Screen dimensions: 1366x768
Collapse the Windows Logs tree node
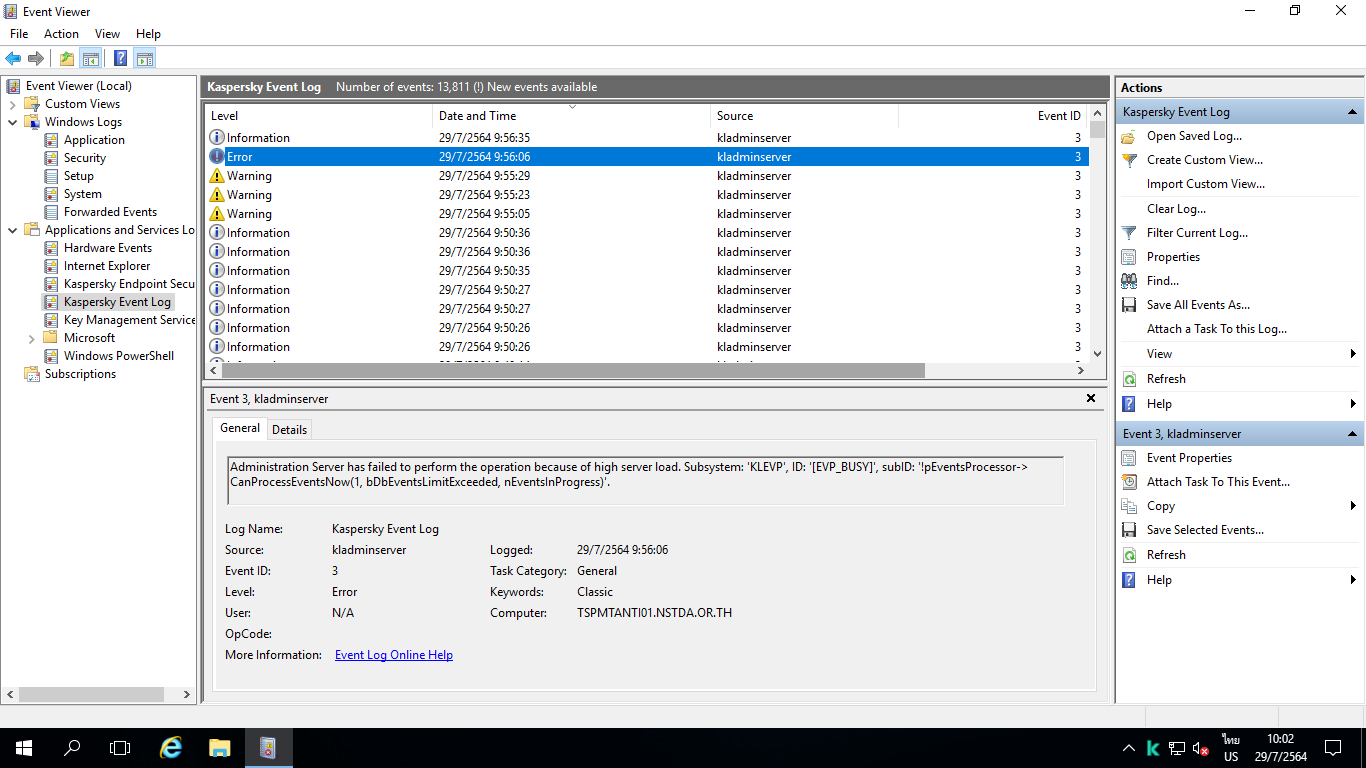click(x=12, y=122)
